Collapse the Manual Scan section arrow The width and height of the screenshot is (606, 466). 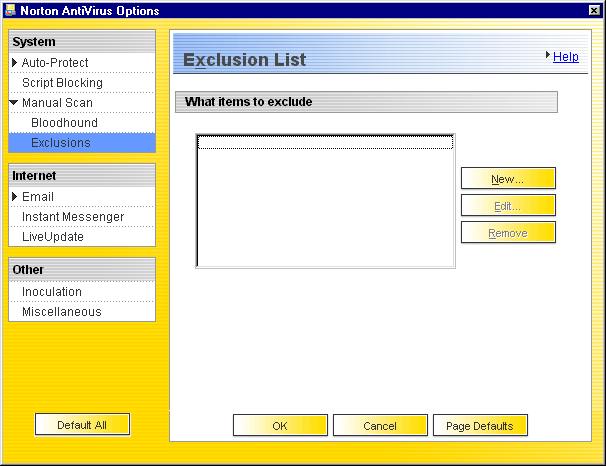pos(15,103)
